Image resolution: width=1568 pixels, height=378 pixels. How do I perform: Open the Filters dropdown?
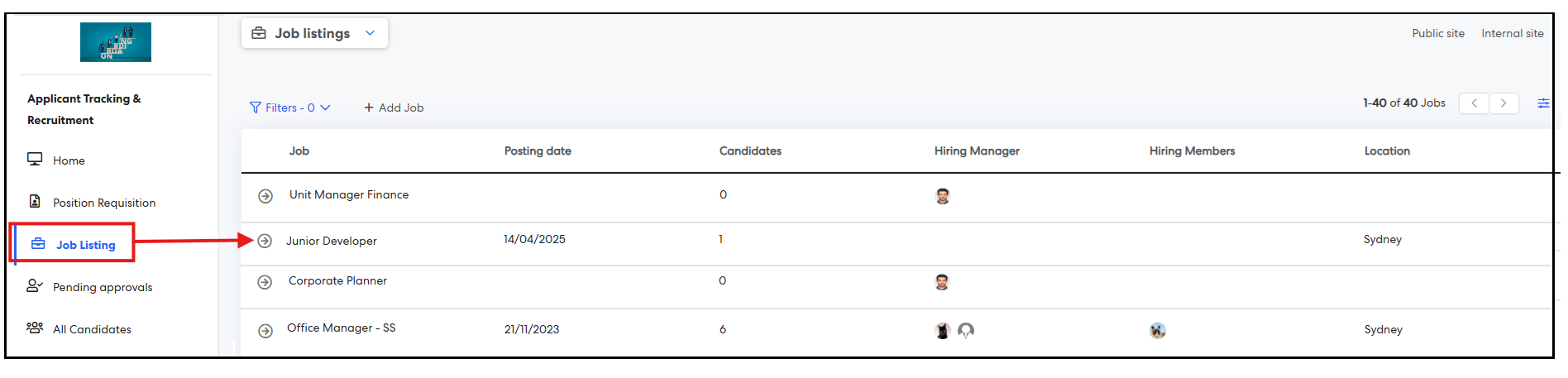(290, 108)
